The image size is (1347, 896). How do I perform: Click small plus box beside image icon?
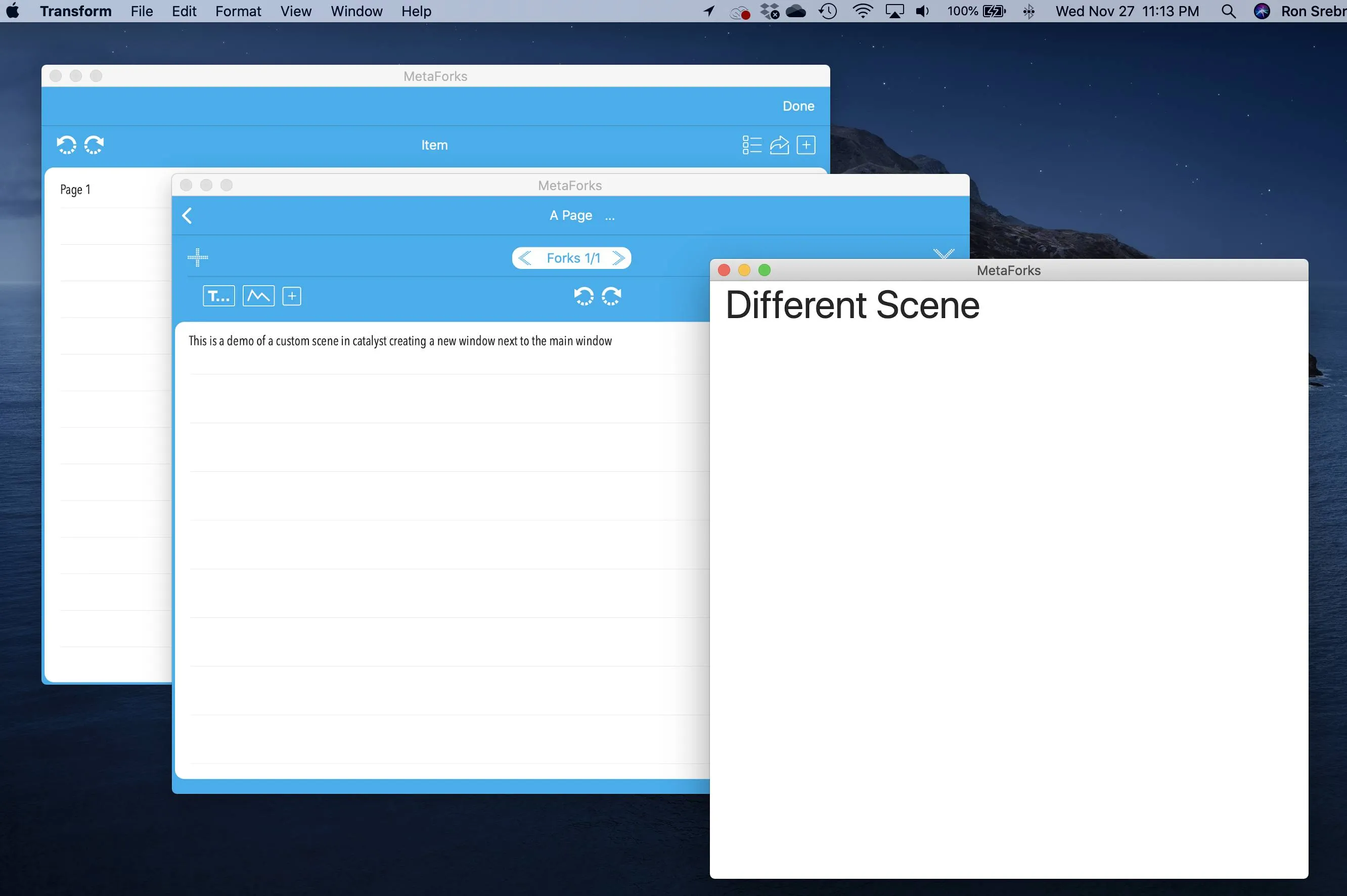[292, 296]
